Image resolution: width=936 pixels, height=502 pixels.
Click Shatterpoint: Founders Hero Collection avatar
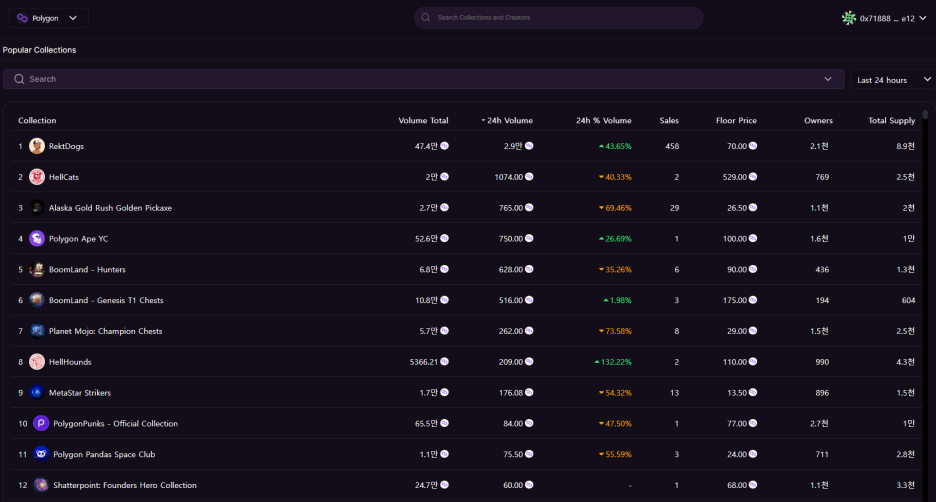pos(41,485)
